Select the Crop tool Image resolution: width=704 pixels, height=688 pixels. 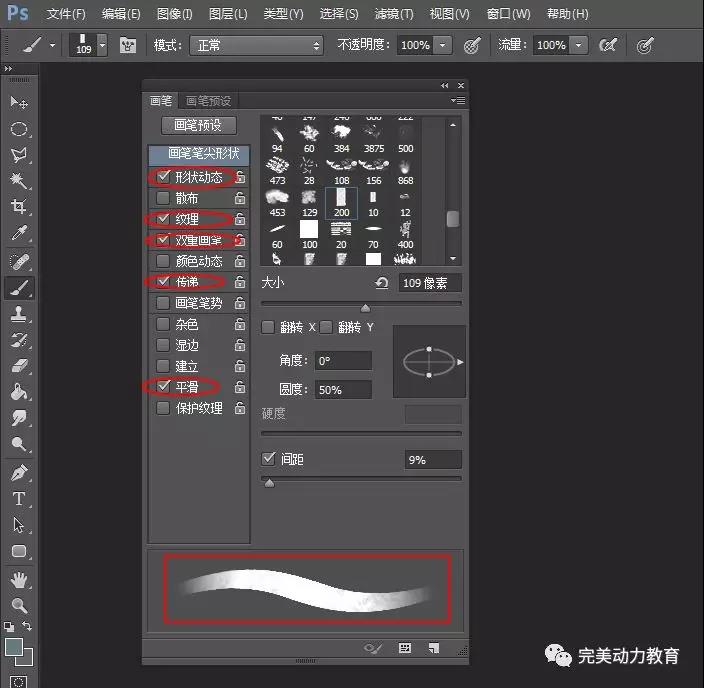point(18,206)
